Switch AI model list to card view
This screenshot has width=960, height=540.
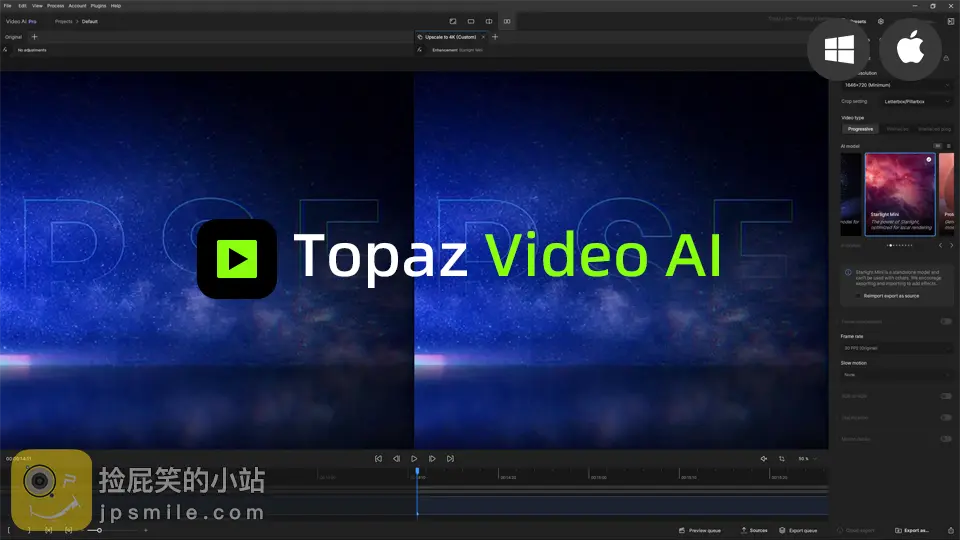coord(937,146)
